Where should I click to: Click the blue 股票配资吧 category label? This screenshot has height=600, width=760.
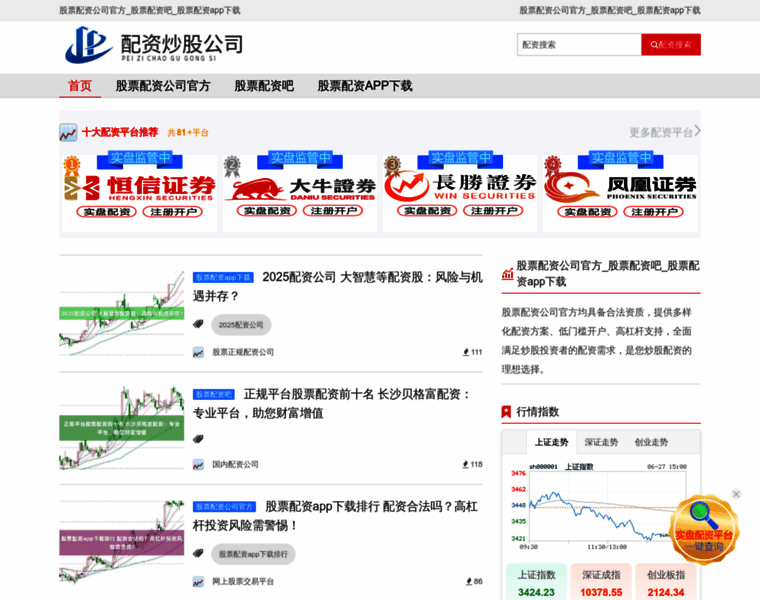pos(214,395)
